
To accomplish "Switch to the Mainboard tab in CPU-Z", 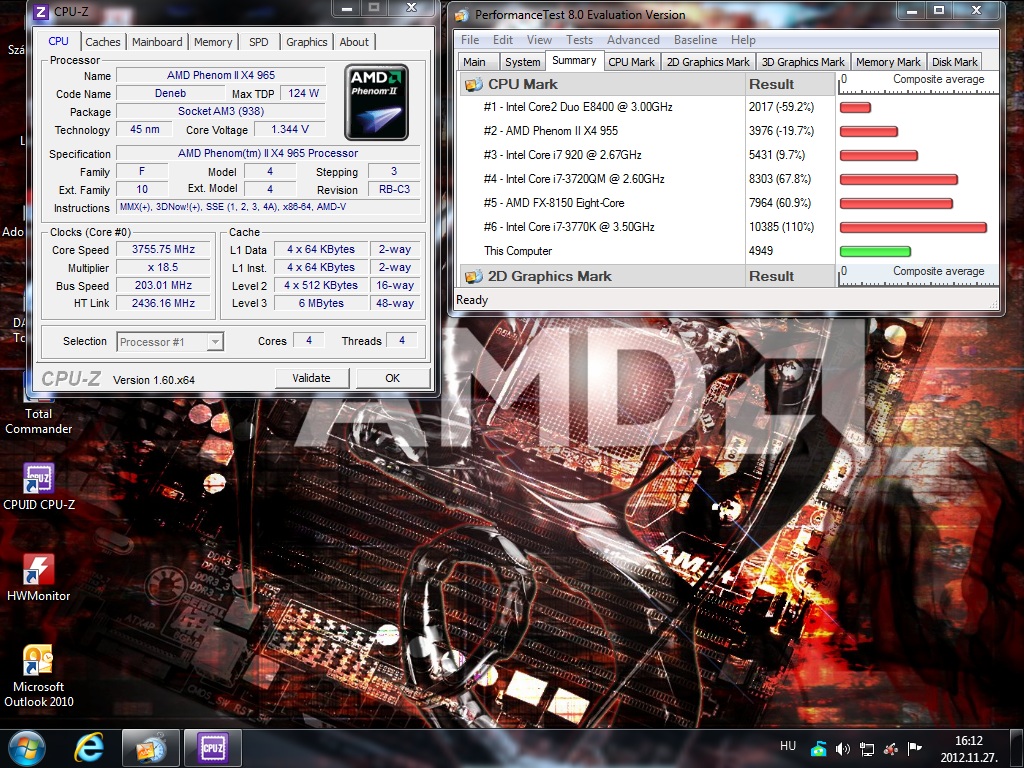I will (157, 42).
